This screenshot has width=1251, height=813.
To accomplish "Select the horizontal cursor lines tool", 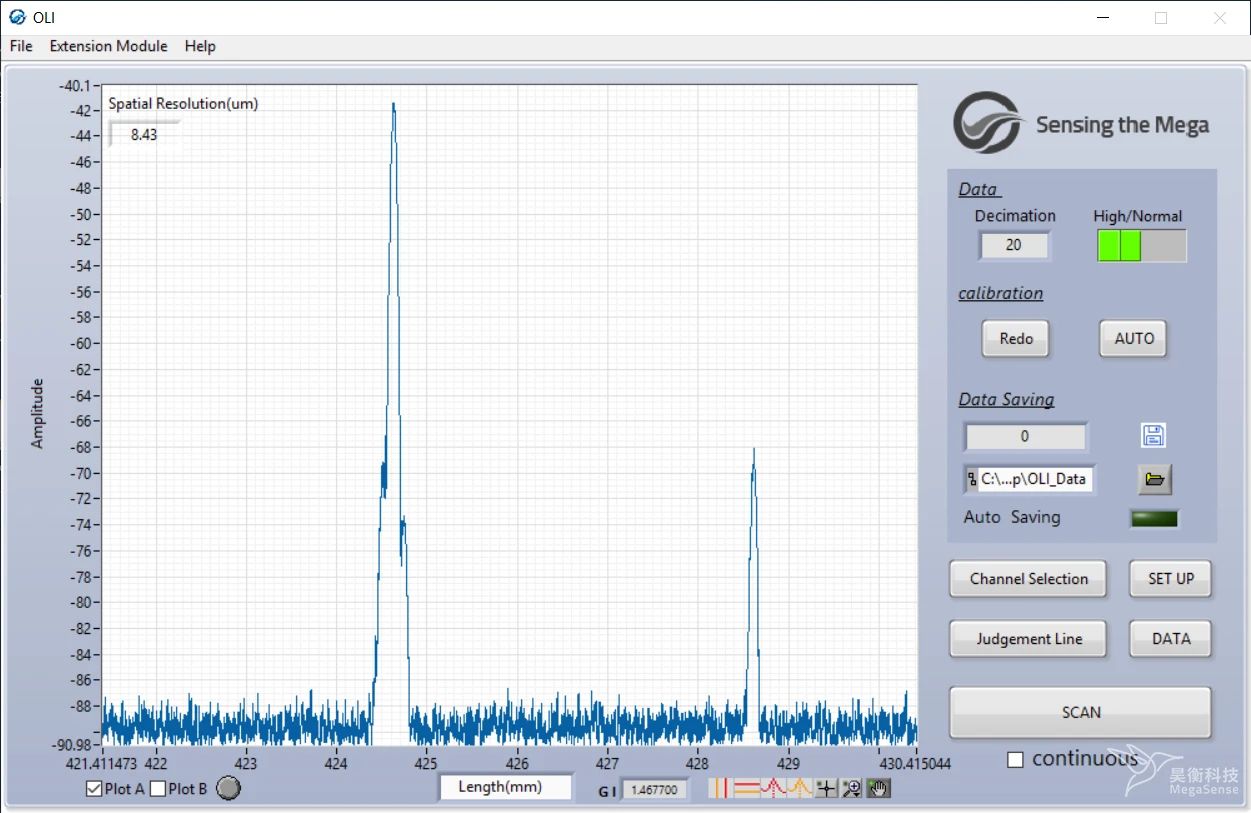I will coord(747,788).
